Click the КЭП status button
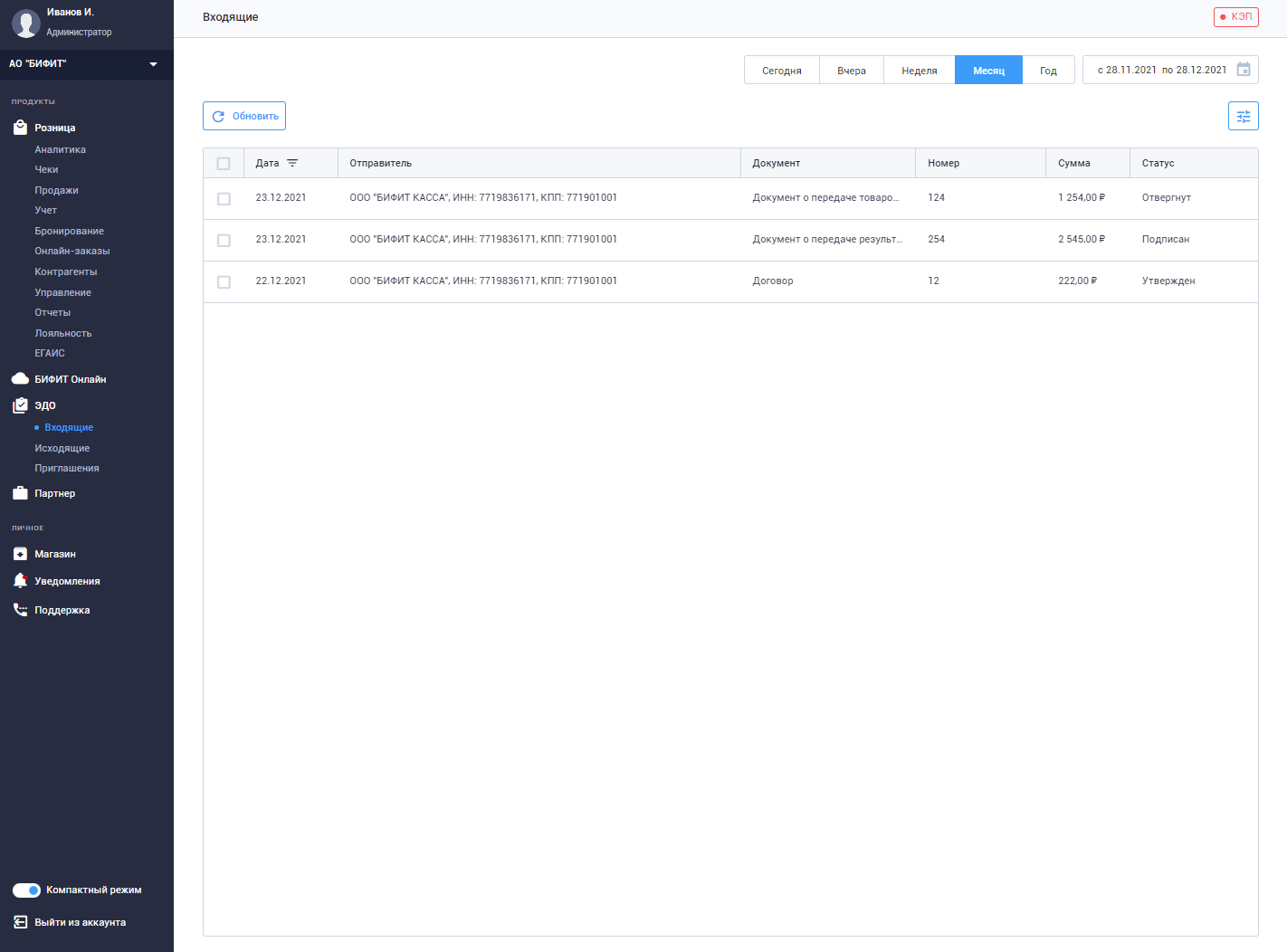1287x952 pixels. pyautogui.click(x=1236, y=16)
